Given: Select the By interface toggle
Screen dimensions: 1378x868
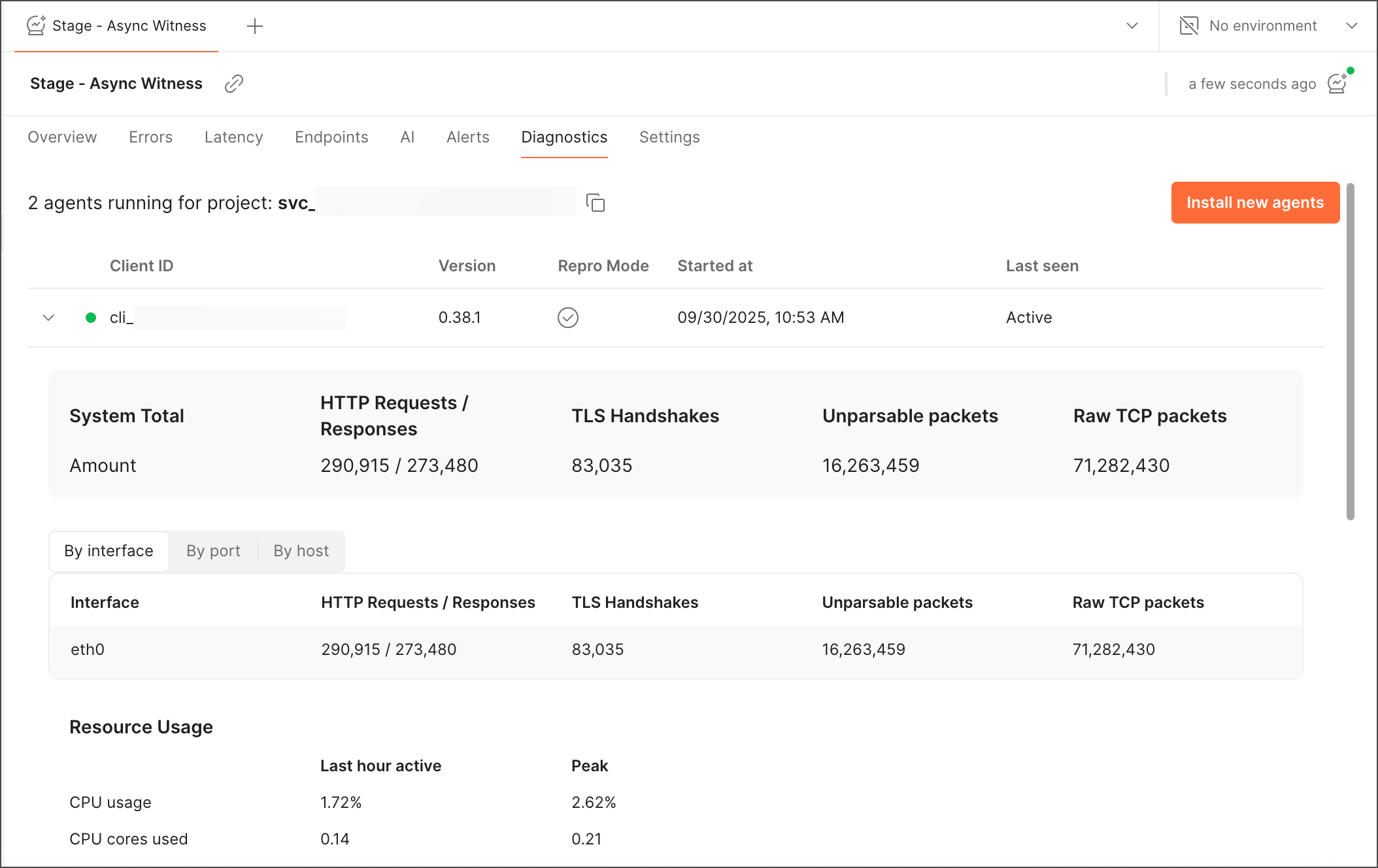Looking at the screenshot, I should tap(109, 551).
